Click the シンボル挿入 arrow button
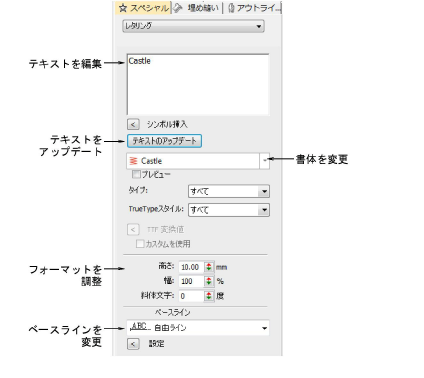 [133, 124]
